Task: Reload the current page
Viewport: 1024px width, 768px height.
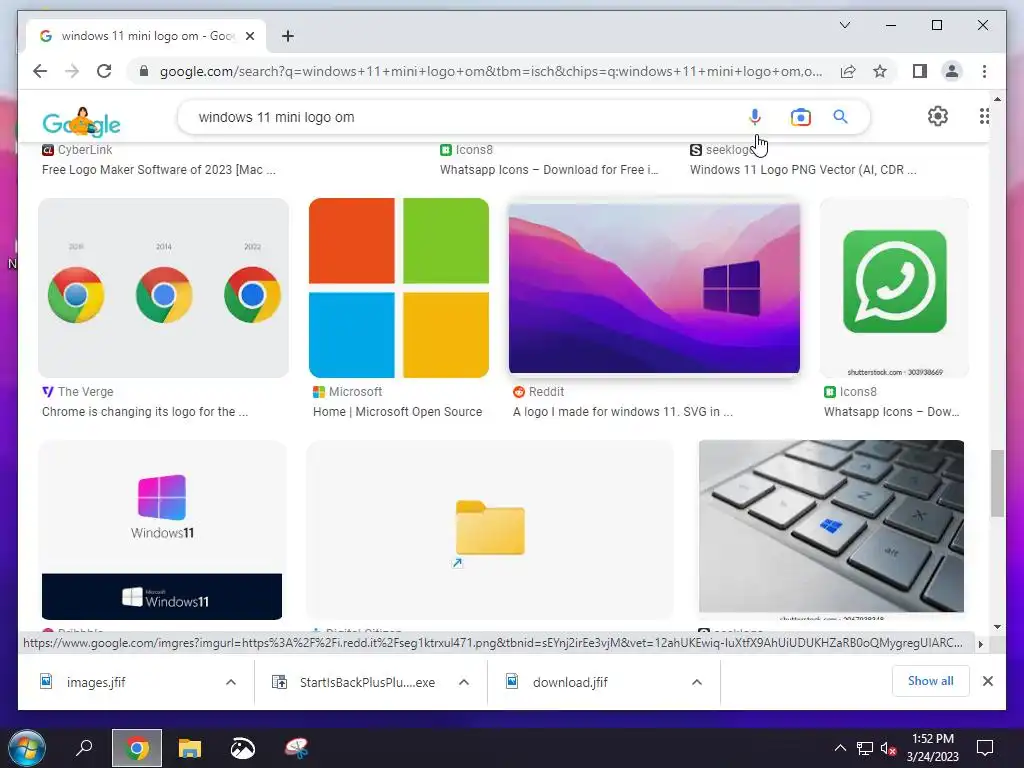Action: [104, 71]
